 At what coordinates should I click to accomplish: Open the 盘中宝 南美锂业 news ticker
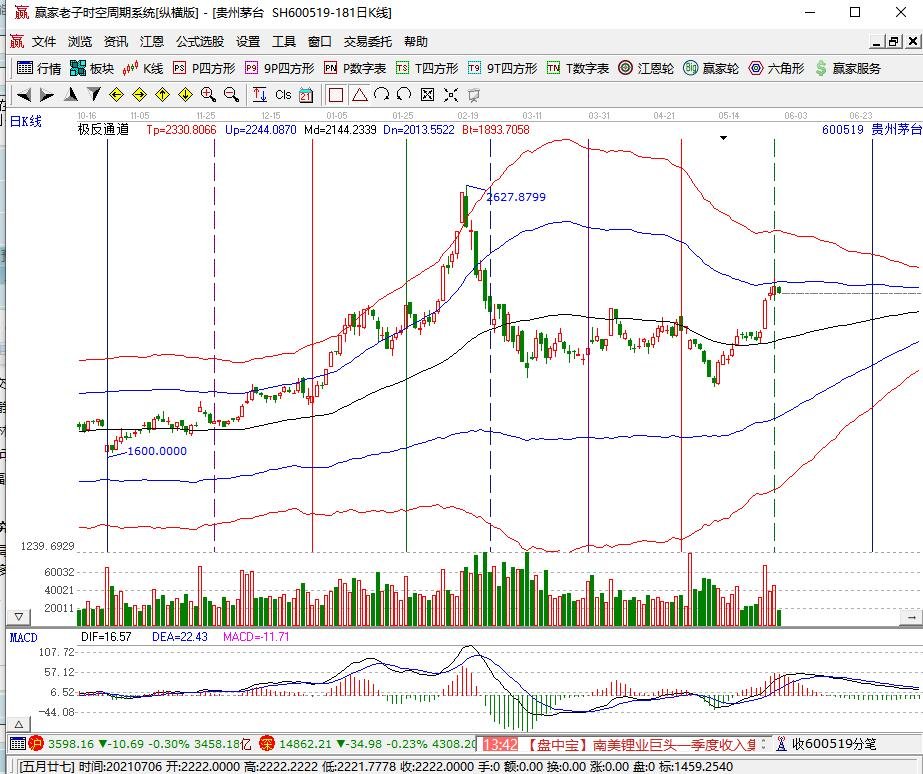639,745
